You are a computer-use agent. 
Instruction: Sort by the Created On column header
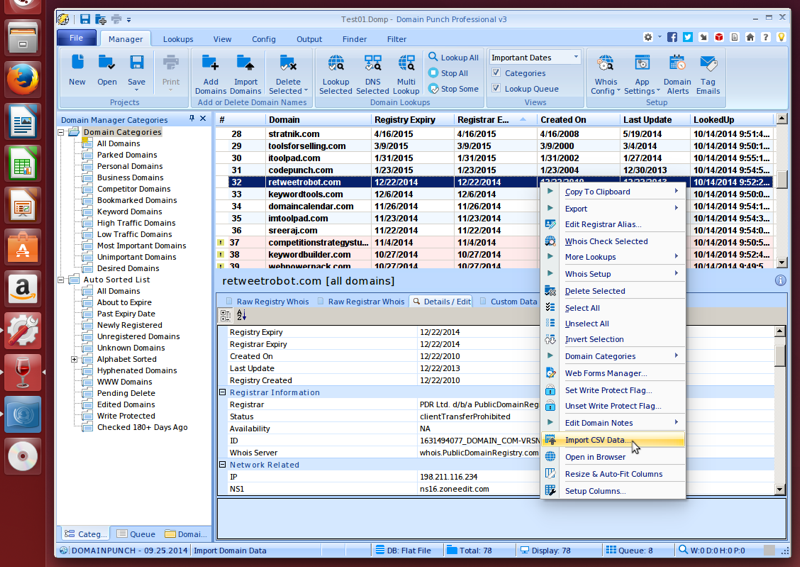tap(578, 119)
